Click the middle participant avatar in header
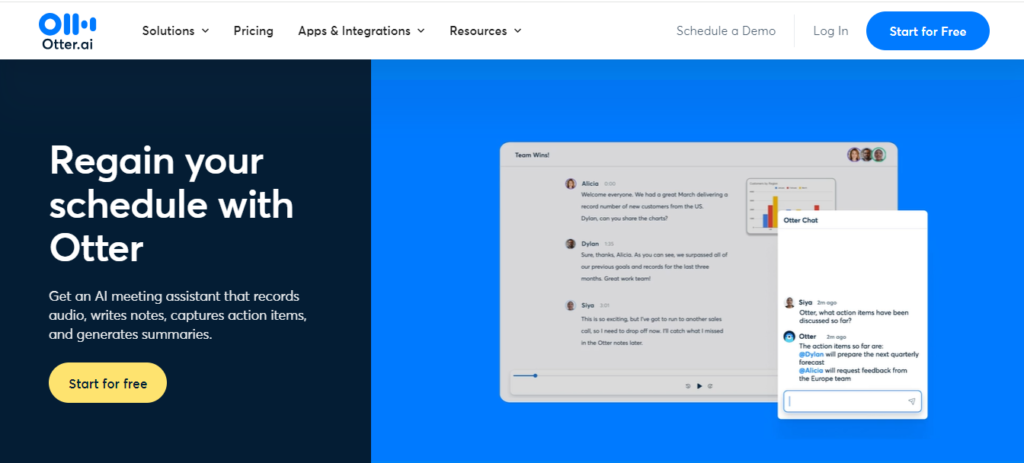Image resolution: width=1024 pixels, height=463 pixels. 867,155
